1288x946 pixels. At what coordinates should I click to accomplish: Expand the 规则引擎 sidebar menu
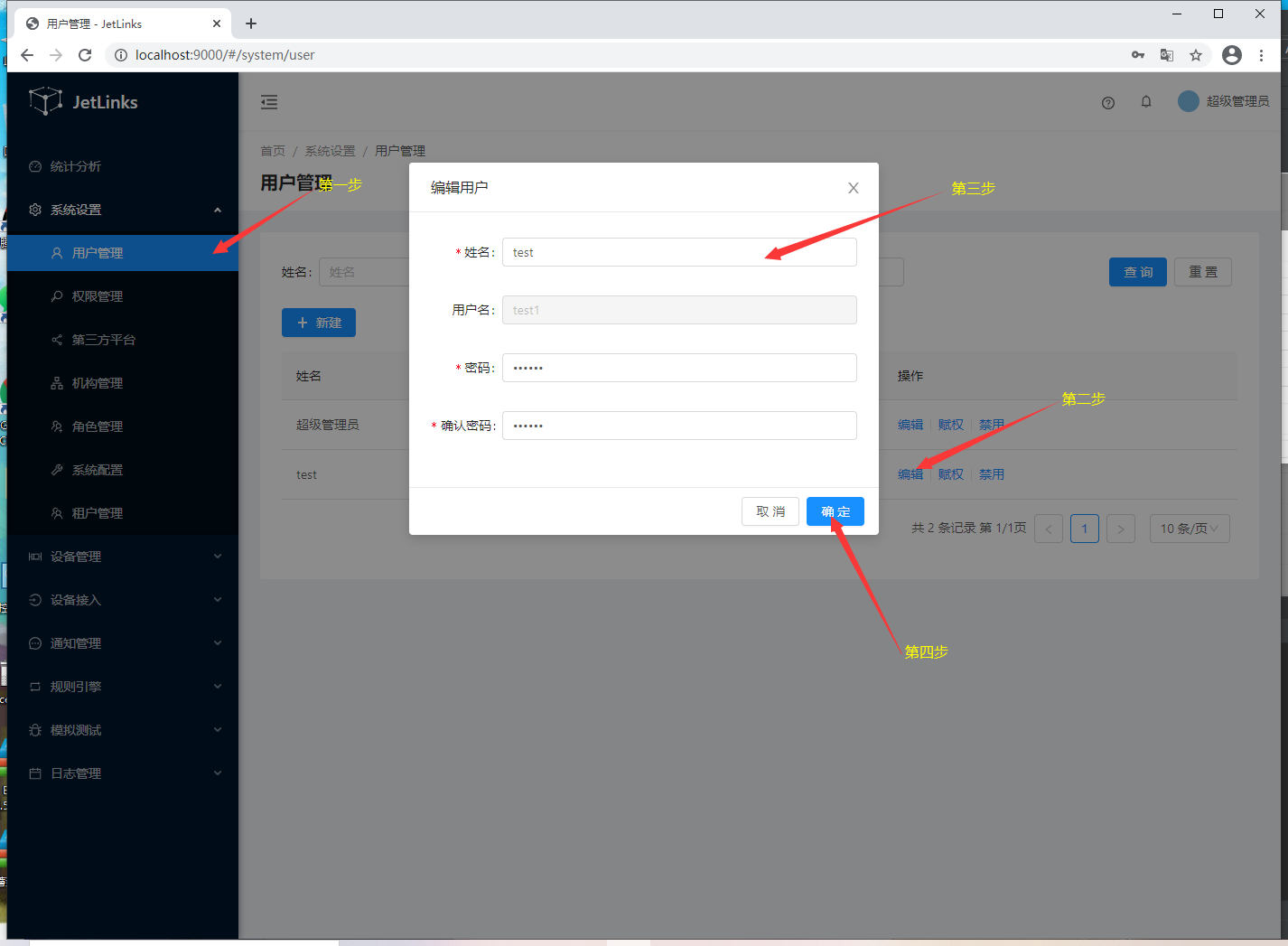122,687
